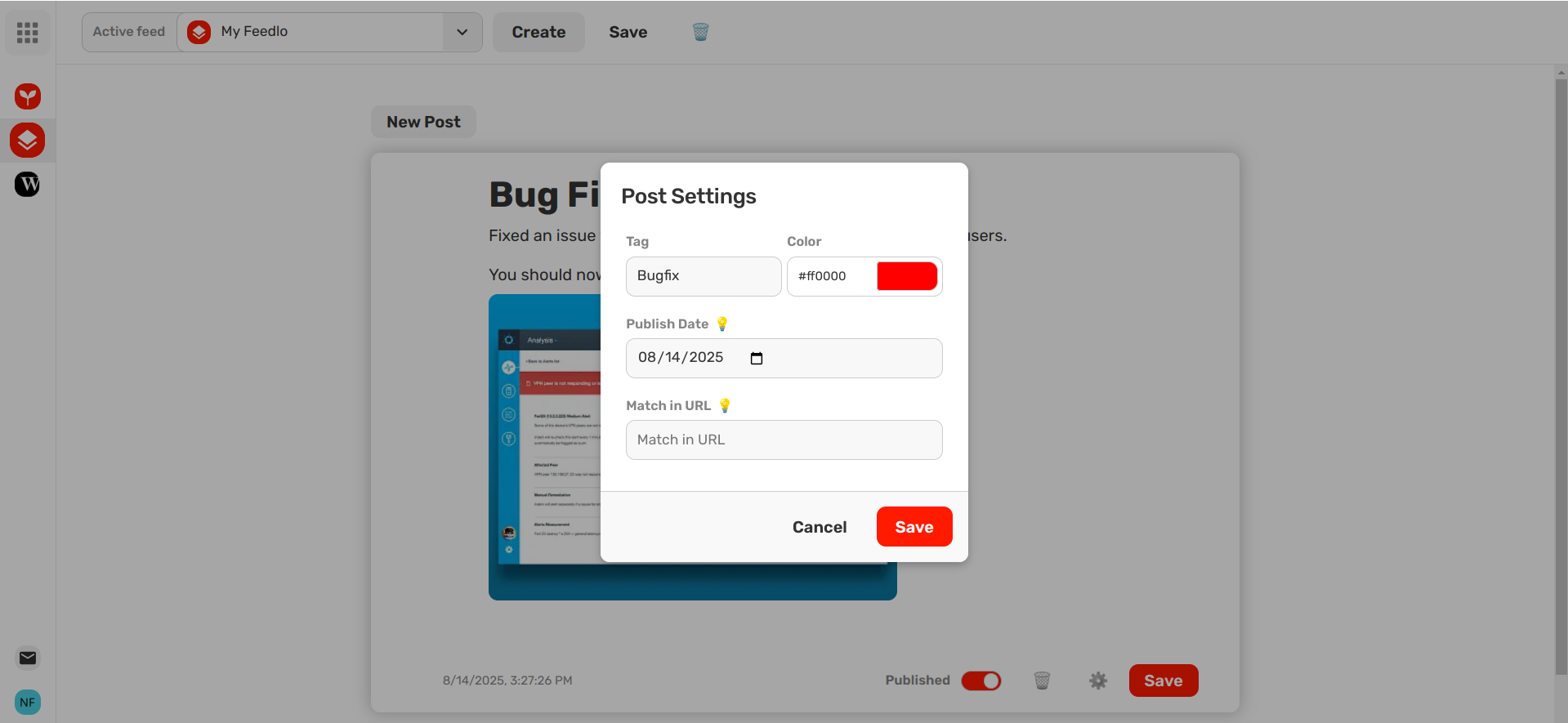The image size is (1568, 723).
Task: Click the trash icon in top toolbar
Action: pos(700,32)
